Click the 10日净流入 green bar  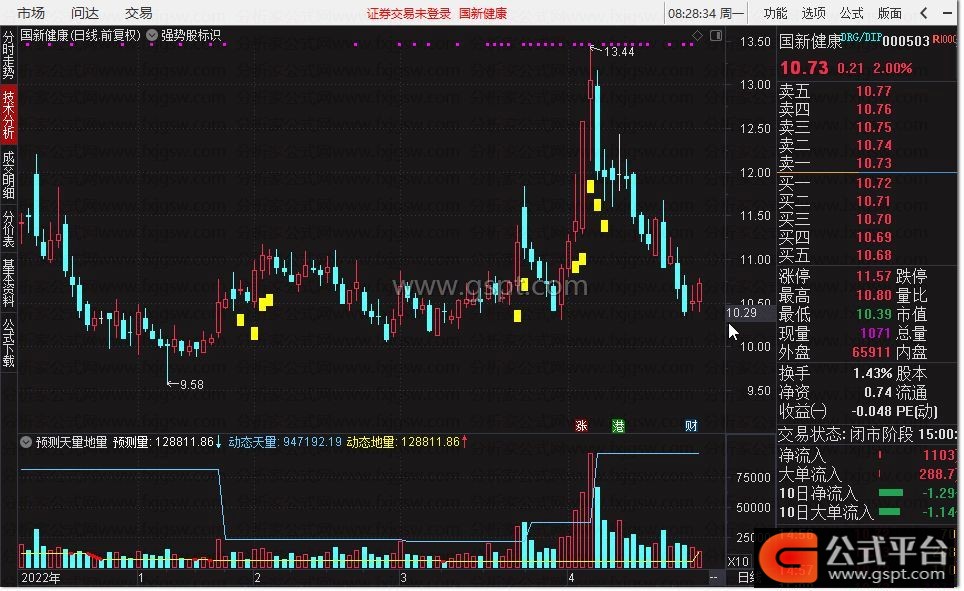(891, 493)
